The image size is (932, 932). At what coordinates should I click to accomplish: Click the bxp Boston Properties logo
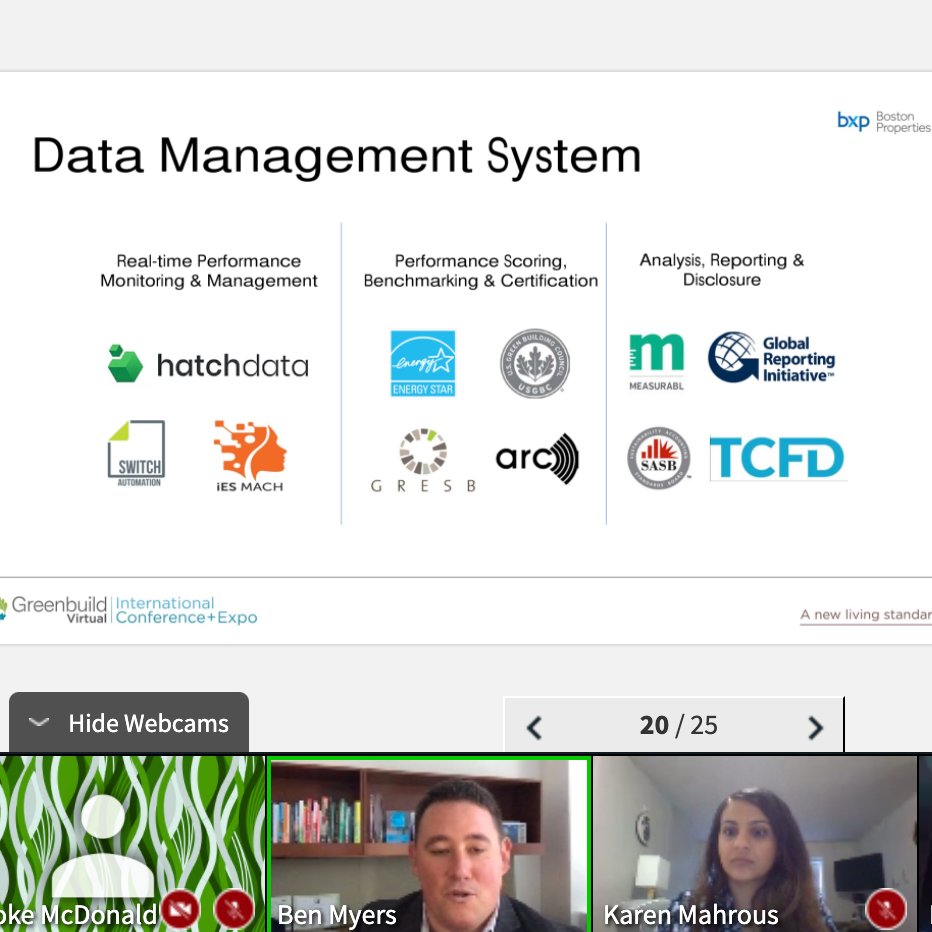tap(884, 121)
